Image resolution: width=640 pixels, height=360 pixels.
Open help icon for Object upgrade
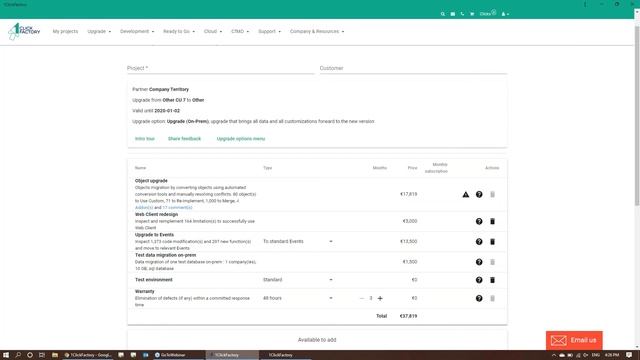point(479,195)
